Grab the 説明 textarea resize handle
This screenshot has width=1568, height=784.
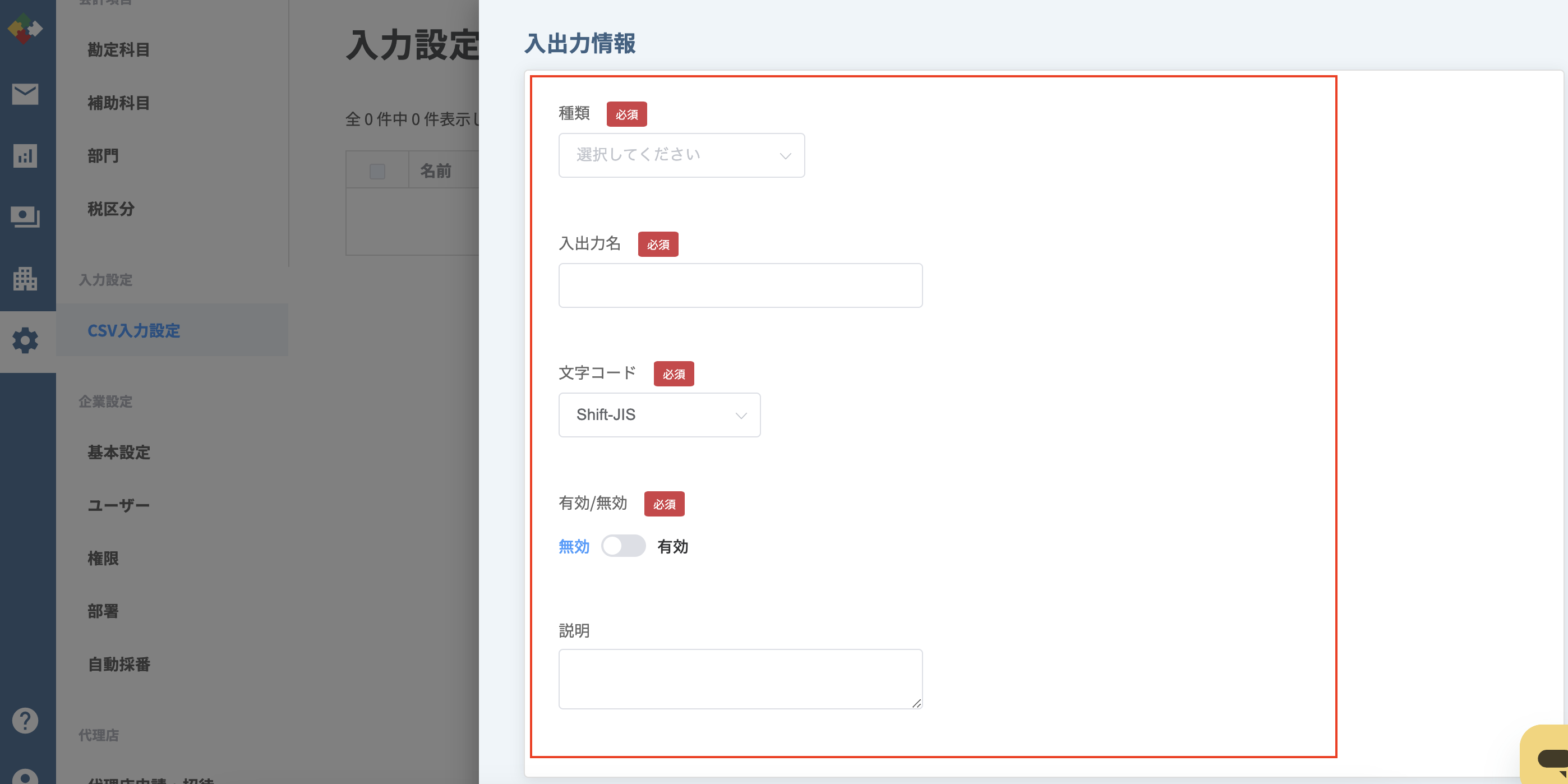916,703
